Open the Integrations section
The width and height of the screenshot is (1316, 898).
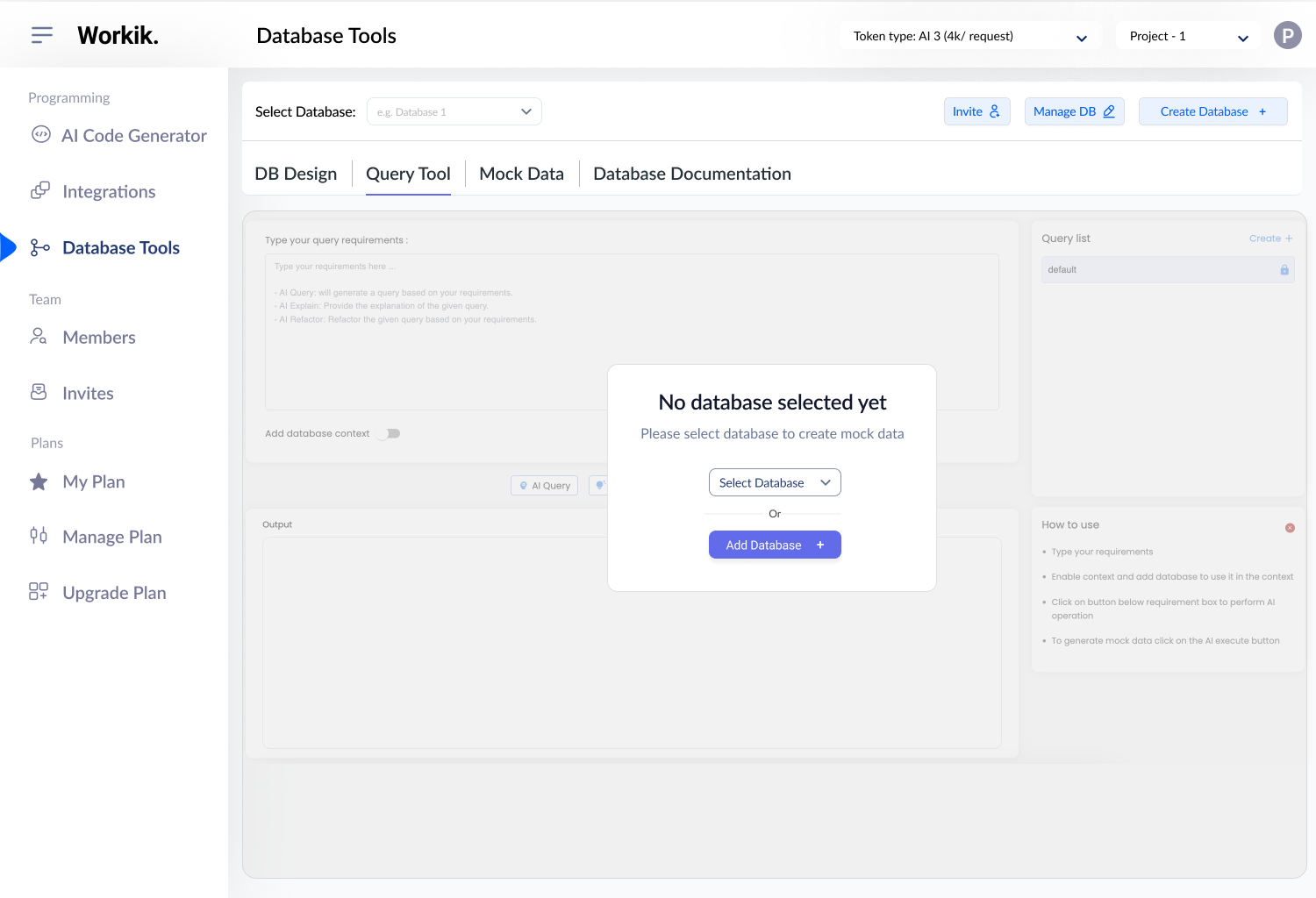tap(109, 191)
